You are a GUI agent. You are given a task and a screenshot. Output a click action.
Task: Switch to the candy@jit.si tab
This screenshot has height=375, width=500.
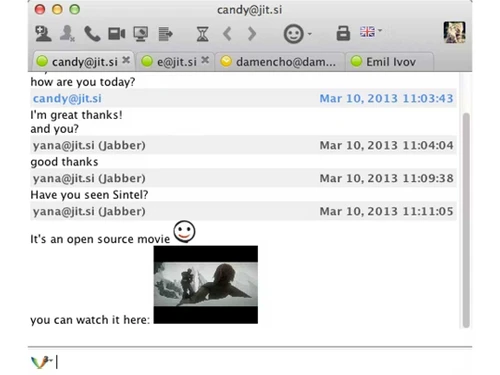[83, 62]
